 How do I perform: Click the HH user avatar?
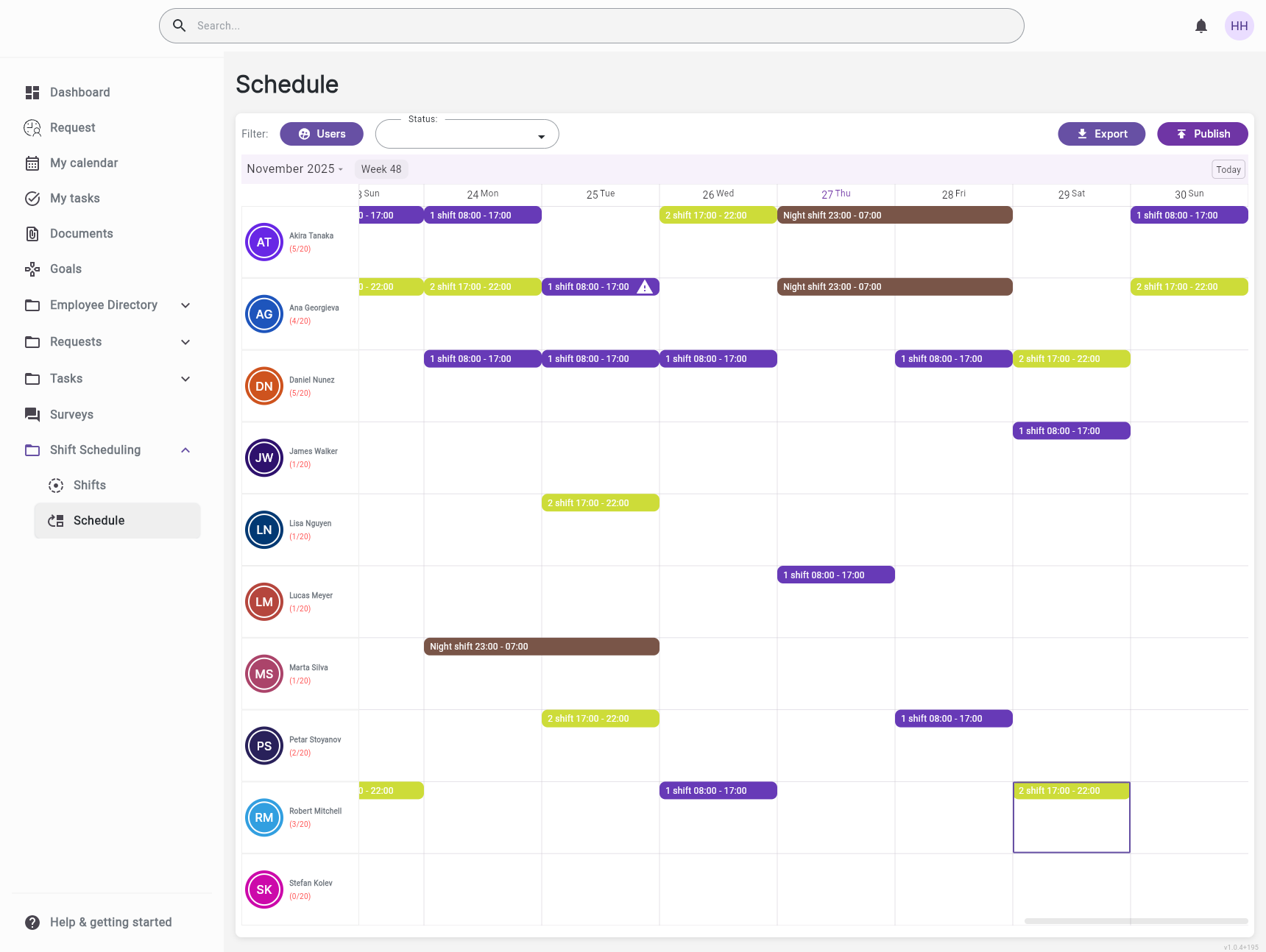pyautogui.click(x=1240, y=26)
